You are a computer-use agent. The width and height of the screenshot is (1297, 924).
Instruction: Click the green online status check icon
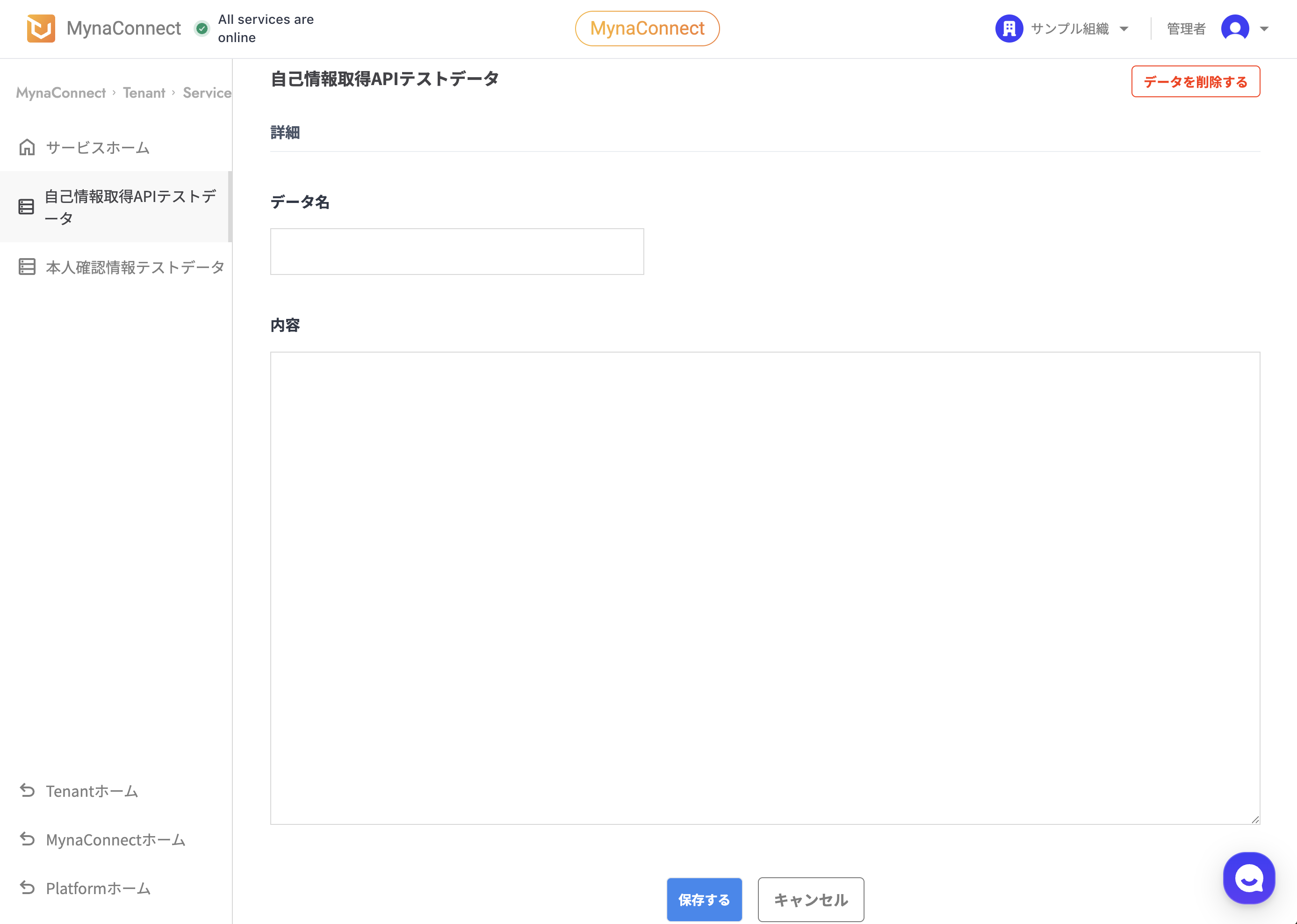coord(202,29)
